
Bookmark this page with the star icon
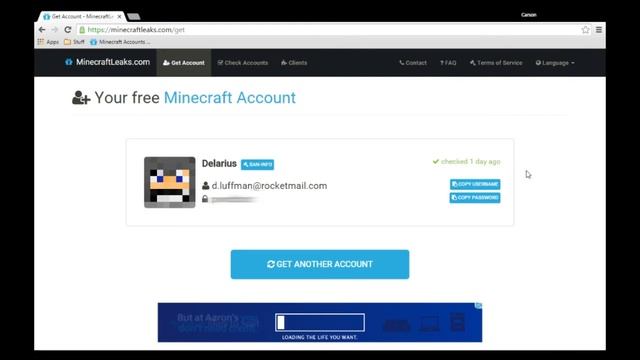point(585,30)
